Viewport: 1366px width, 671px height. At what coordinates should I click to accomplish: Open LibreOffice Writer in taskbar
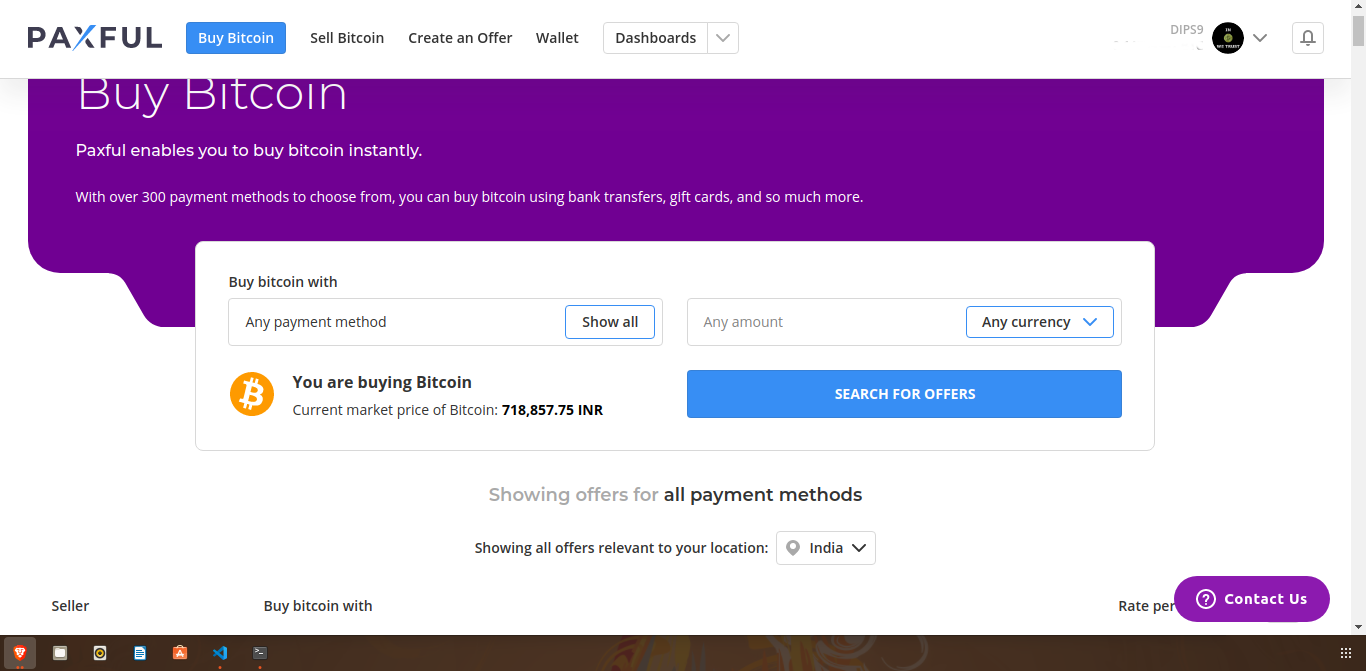coord(140,653)
